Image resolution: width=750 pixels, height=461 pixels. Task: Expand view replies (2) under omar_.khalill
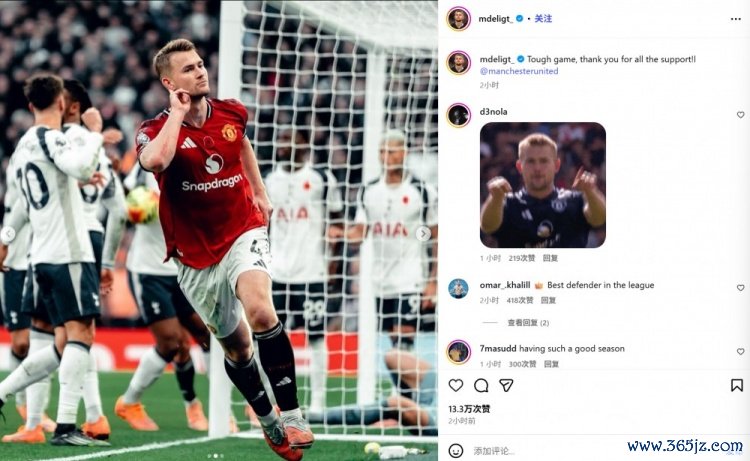point(528,323)
